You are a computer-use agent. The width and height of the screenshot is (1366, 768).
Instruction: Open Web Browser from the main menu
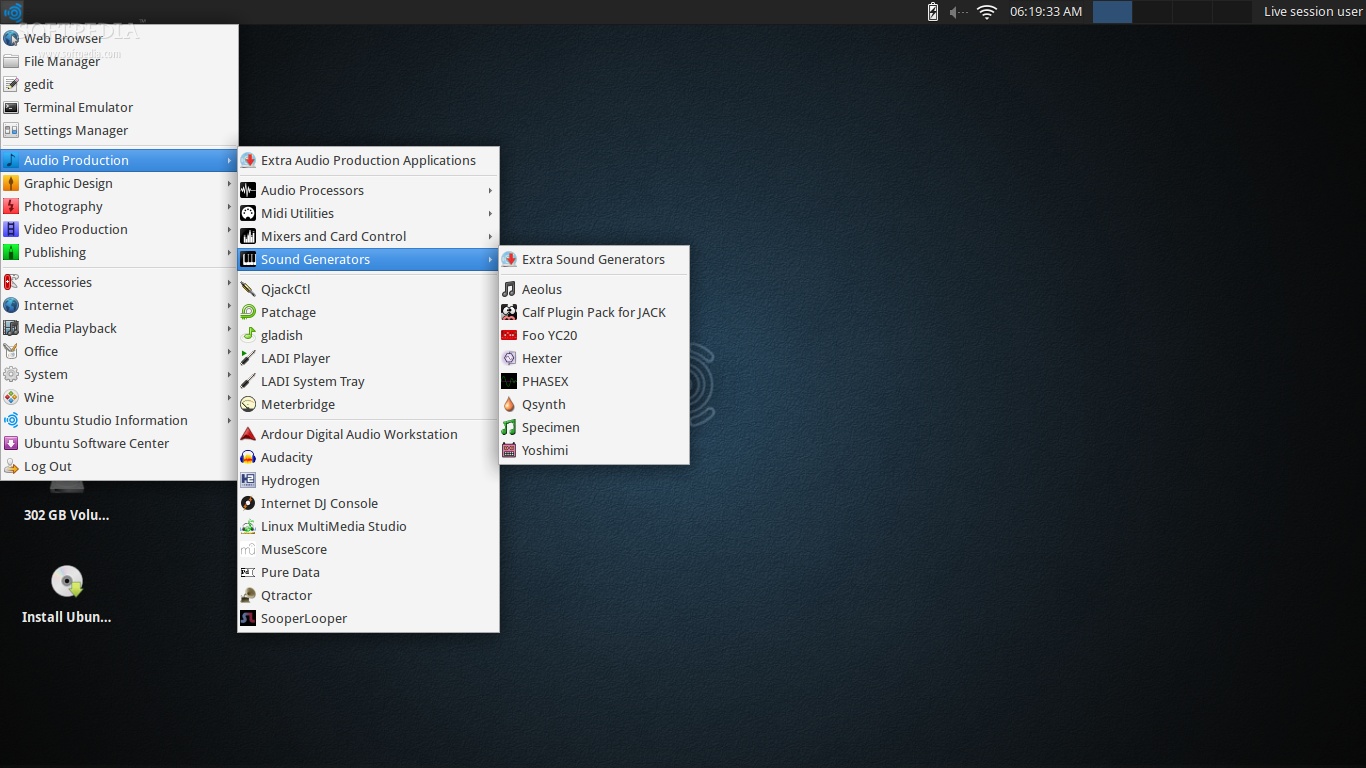119,38
